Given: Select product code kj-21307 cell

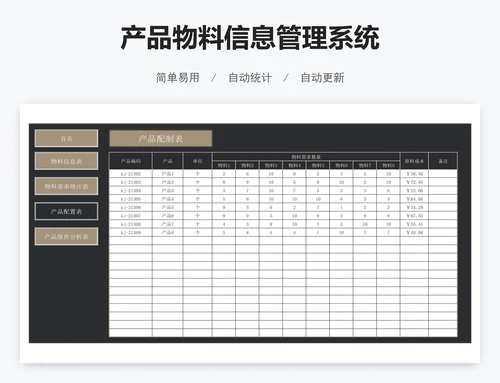Looking at the screenshot, I should pyautogui.click(x=131, y=216).
